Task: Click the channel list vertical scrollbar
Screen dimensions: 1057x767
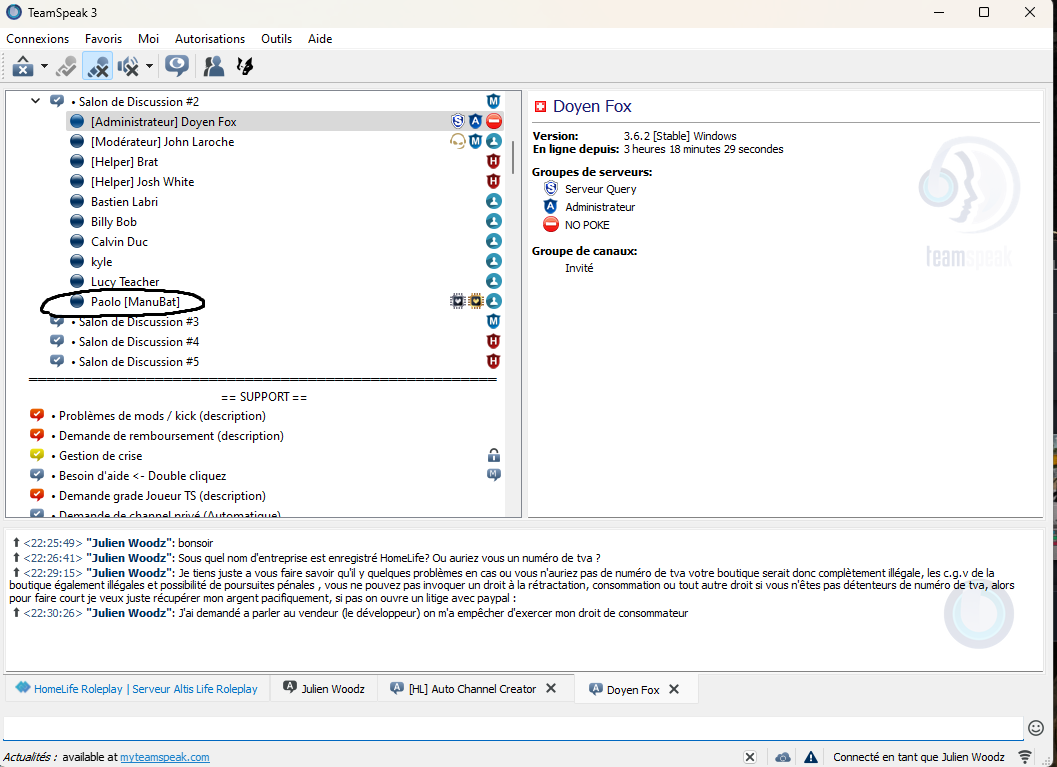Action: pyautogui.click(x=514, y=157)
